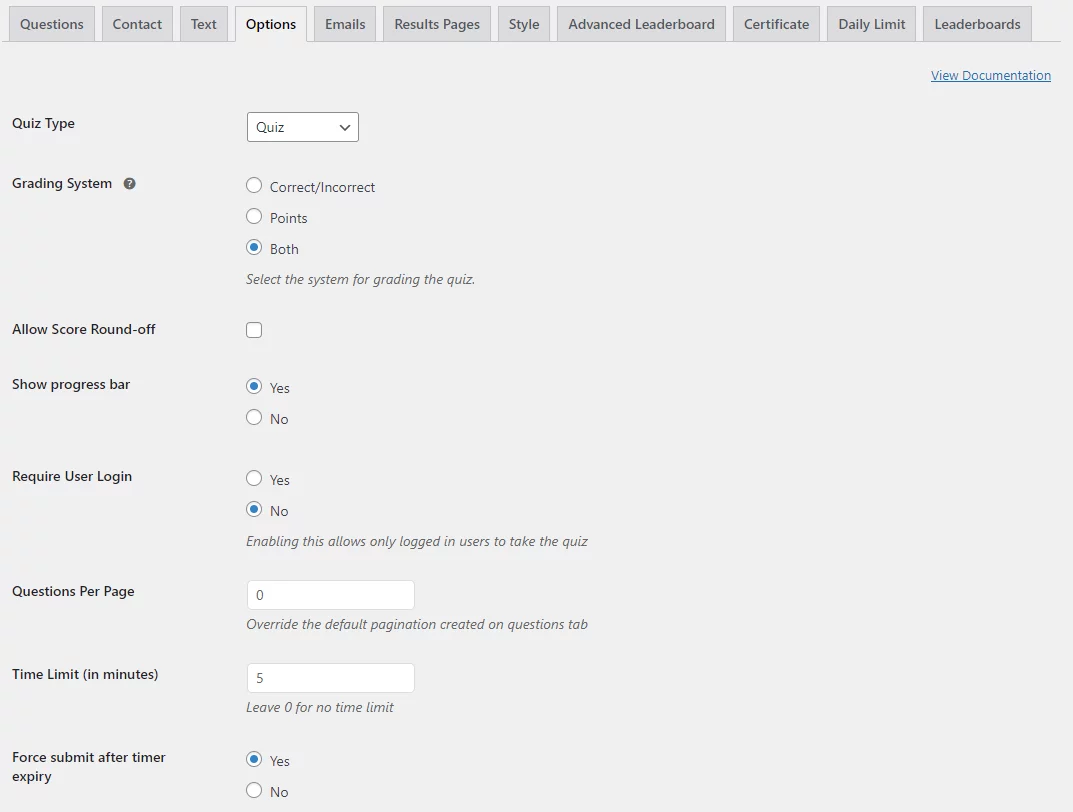Click the Grading System help icon
The width and height of the screenshot is (1073, 812).
point(129,183)
